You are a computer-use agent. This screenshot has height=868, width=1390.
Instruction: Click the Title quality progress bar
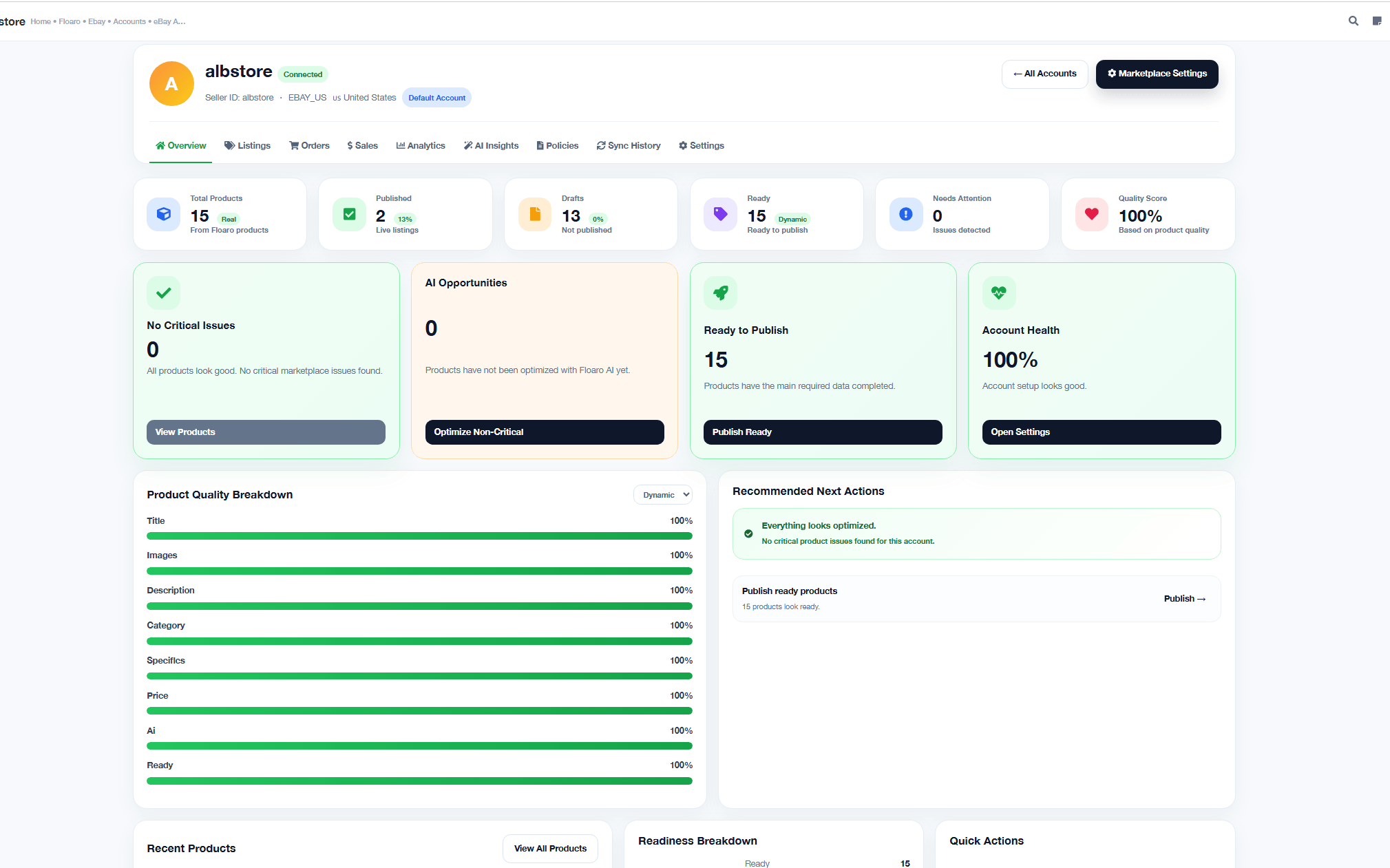(x=419, y=536)
